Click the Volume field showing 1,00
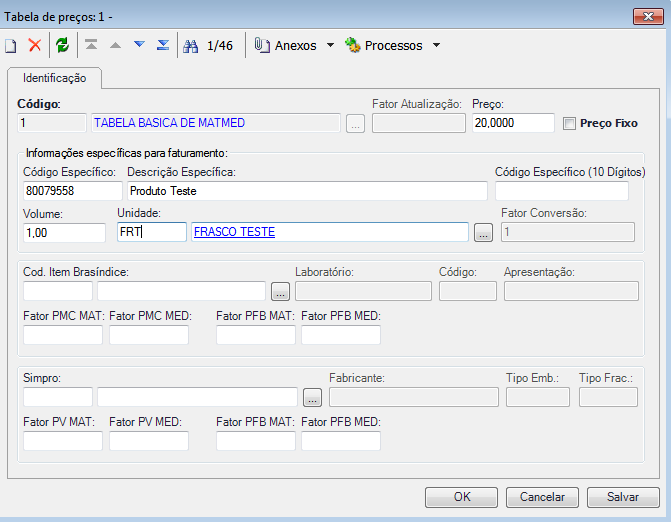The image size is (671, 522). tap(64, 233)
